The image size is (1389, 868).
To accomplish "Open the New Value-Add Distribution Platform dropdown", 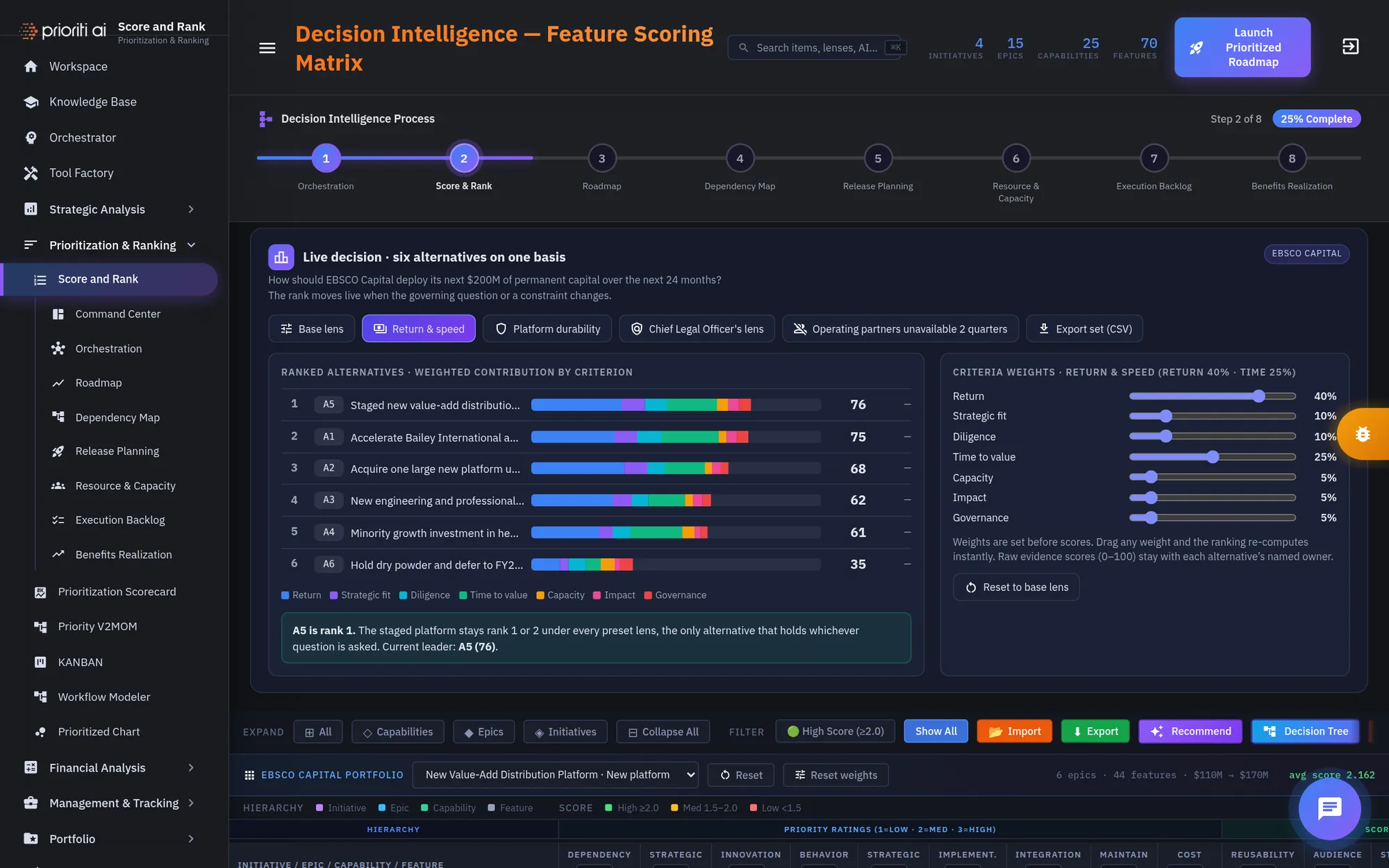I will pyautogui.click(x=555, y=775).
